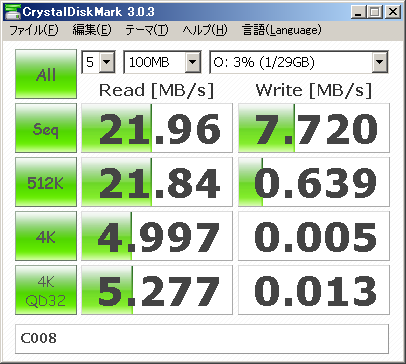
Task: Select the 512K write result 0.639
Action: 314,182
